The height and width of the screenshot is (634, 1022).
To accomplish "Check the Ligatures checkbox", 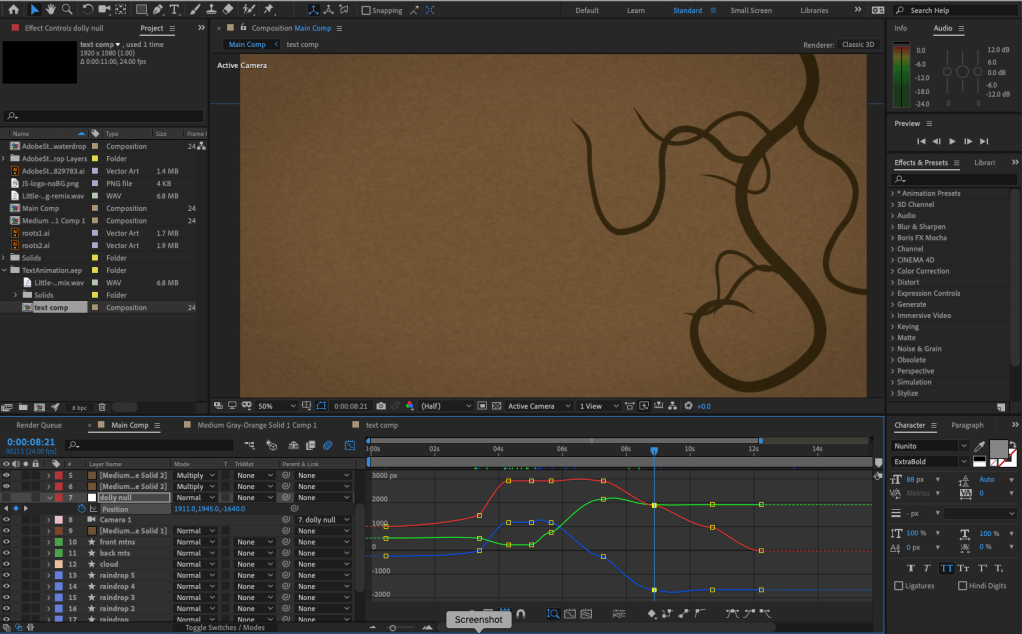I will pos(899,586).
